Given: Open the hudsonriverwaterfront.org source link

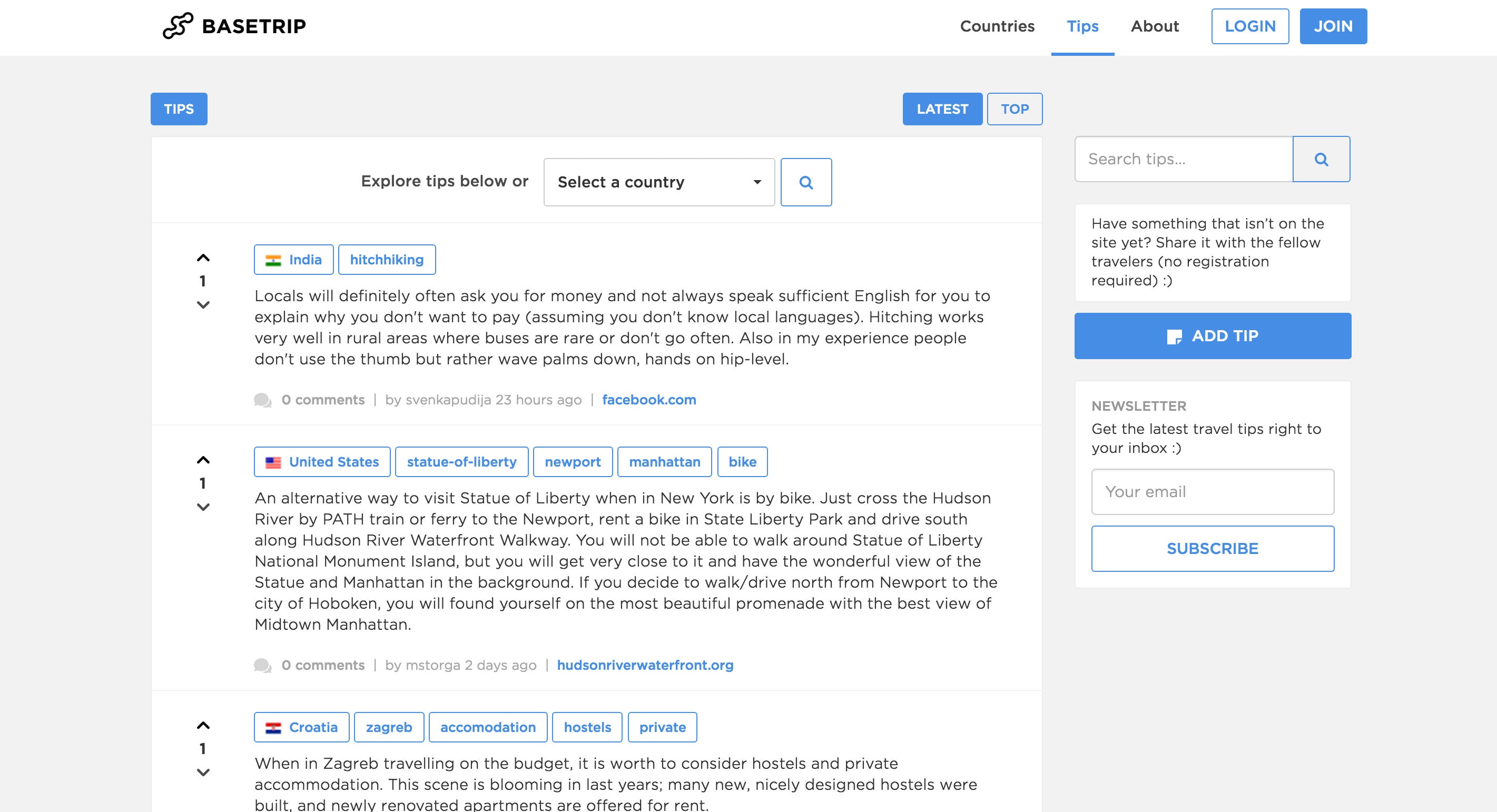Looking at the screenshot, I should pos(645,665).
